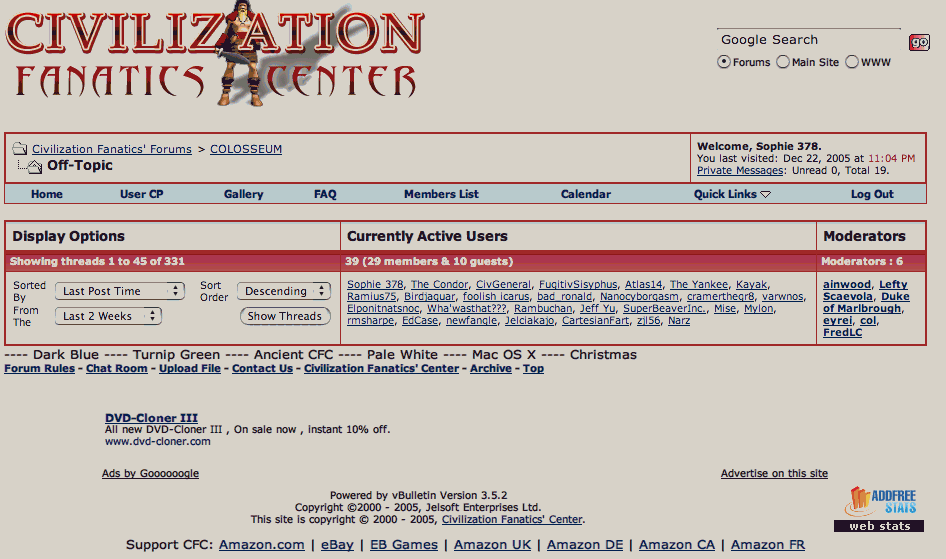
Task: Open the DVD-Cloner III ad link
Action: click(151, 418)
